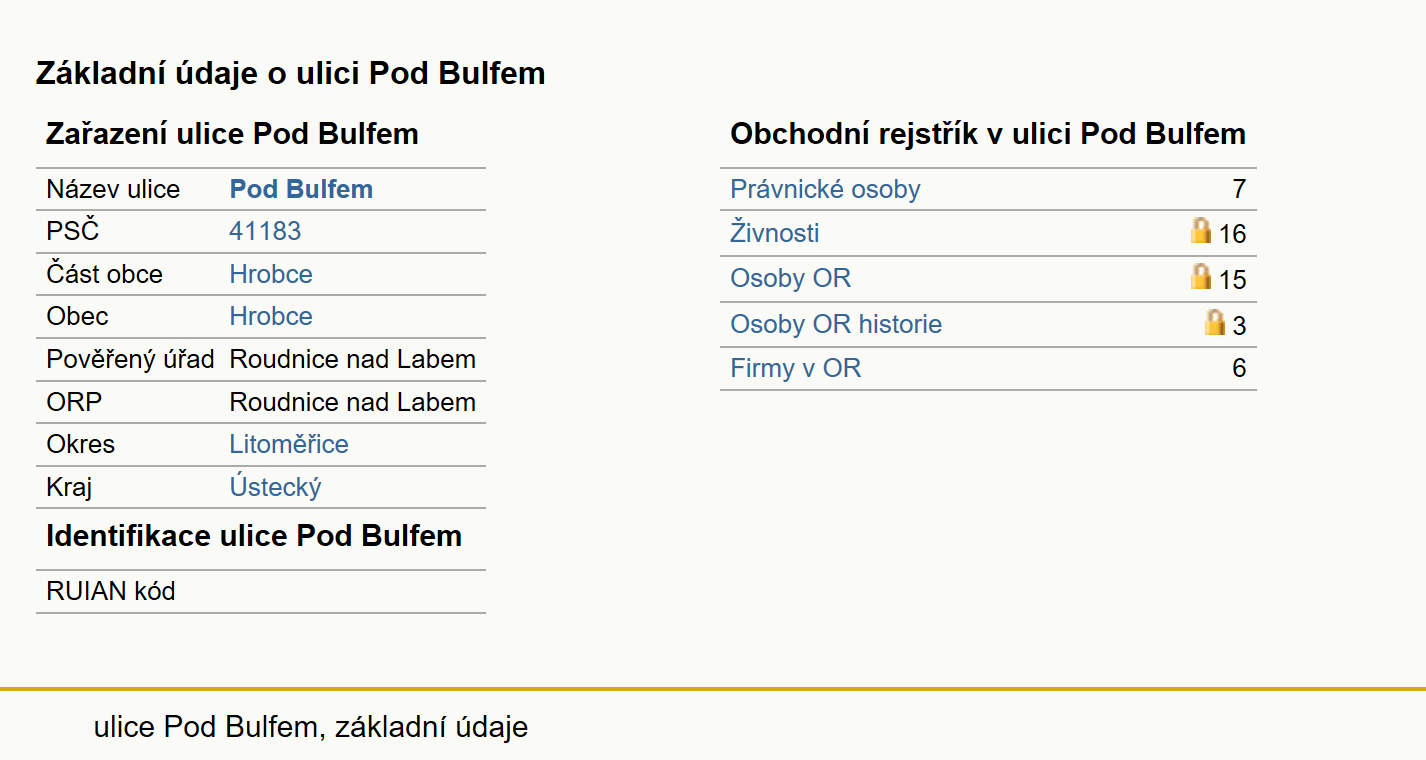Screen dimensions: 1426x760
Task: Open the Živnosti listing link
Action: pos(775,233)
